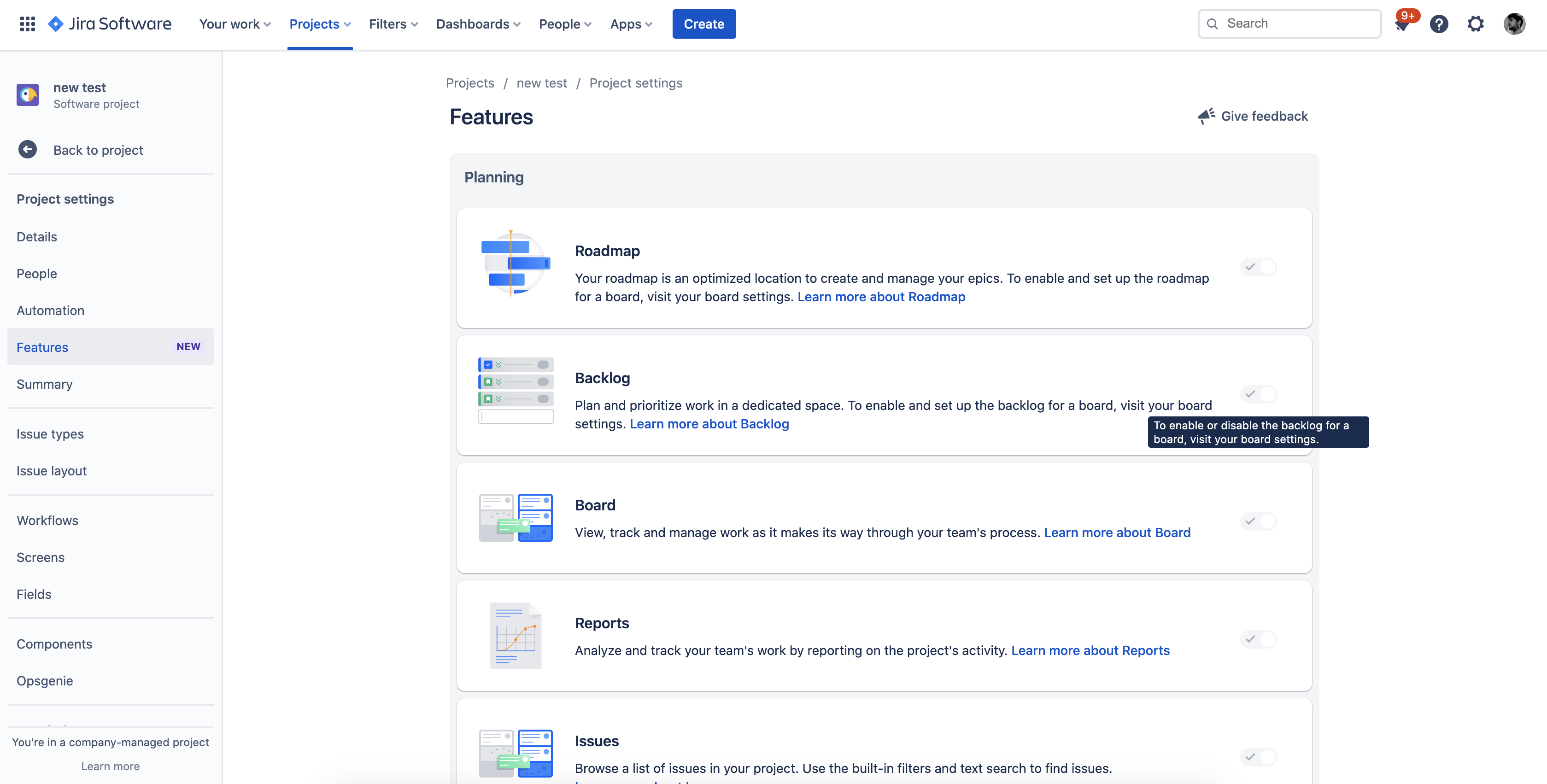This screenshot has width=1547, height=784.
Task: Click the new test project avatar
Action: tap(28, 95)
